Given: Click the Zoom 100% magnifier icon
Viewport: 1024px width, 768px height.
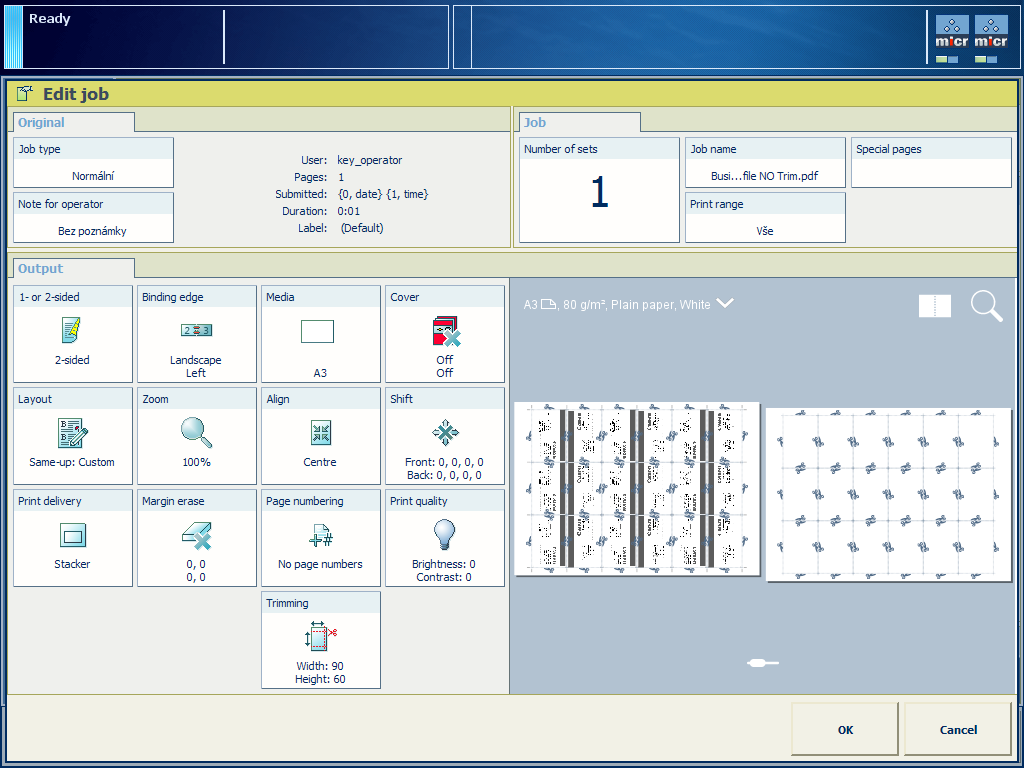Looking at the screenshot, I should coord(196,432).
